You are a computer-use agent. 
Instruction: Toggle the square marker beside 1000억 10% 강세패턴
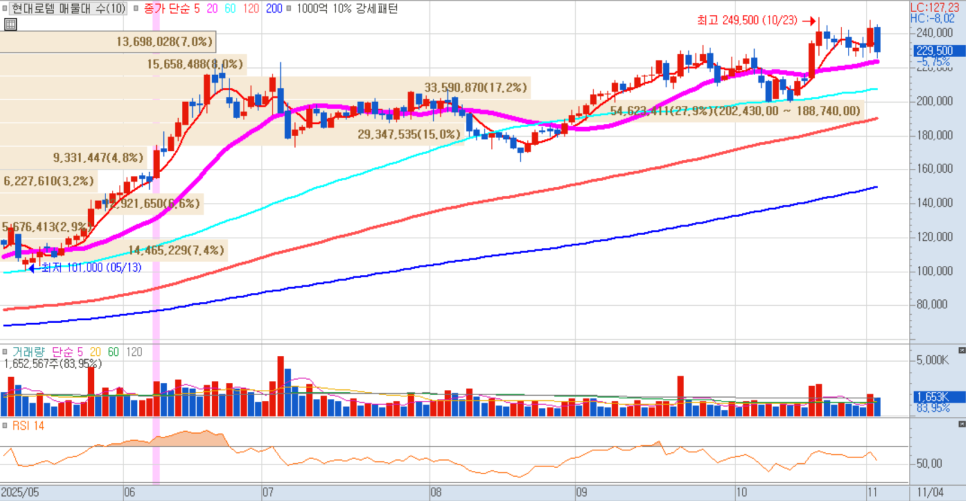pyautogui.click(x=288, y=9)
